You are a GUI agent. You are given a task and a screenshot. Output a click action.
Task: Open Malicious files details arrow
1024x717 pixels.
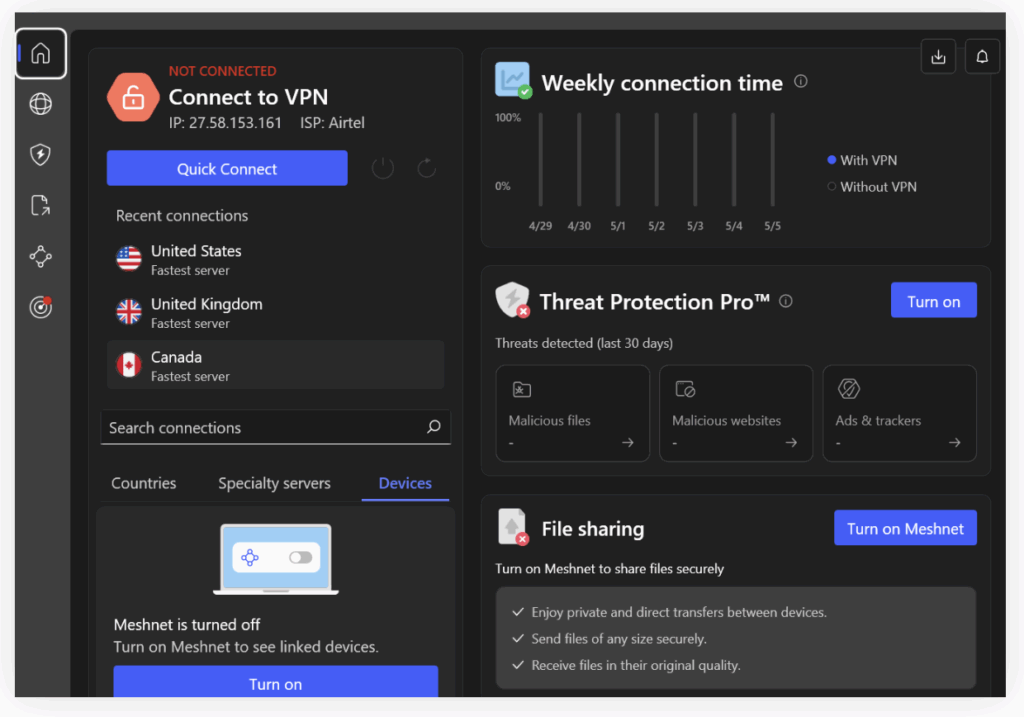click(628, 443)
